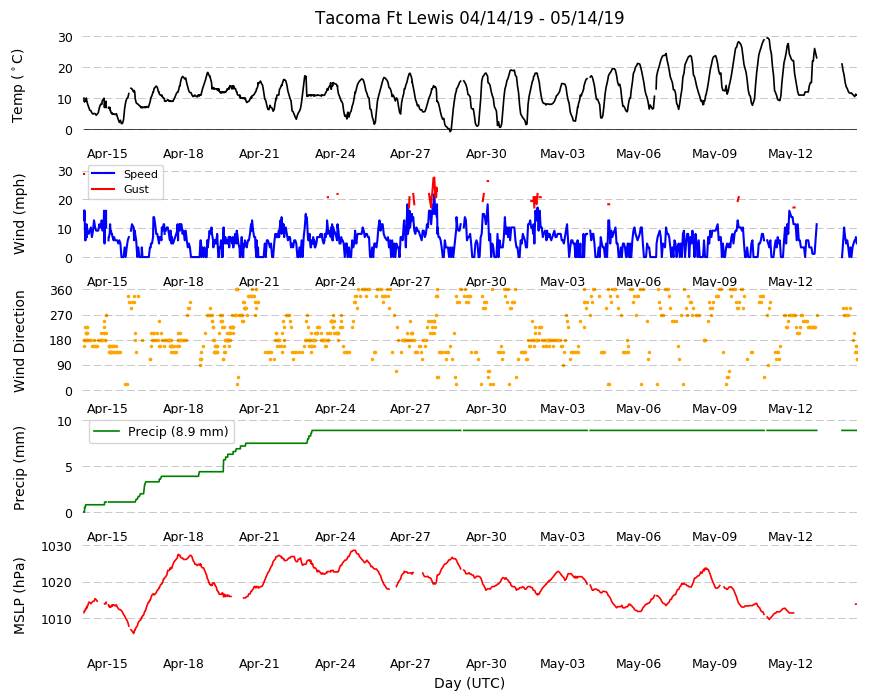Click the Wind Direction axis label
The width and height of the screenshot is (870, 700).
pyautogui.click(x=19, y=342)
